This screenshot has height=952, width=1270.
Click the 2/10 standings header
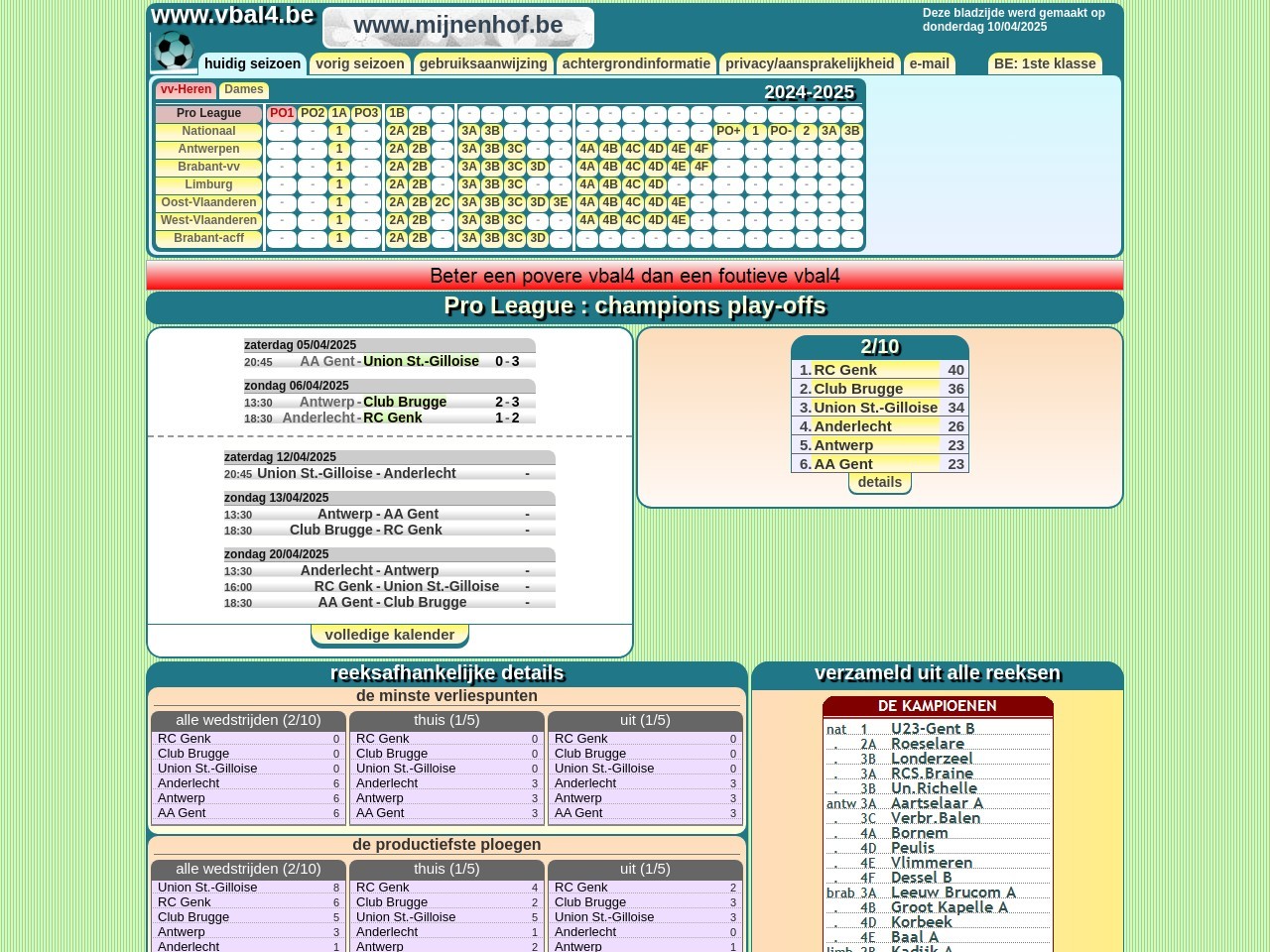[880, 347]
